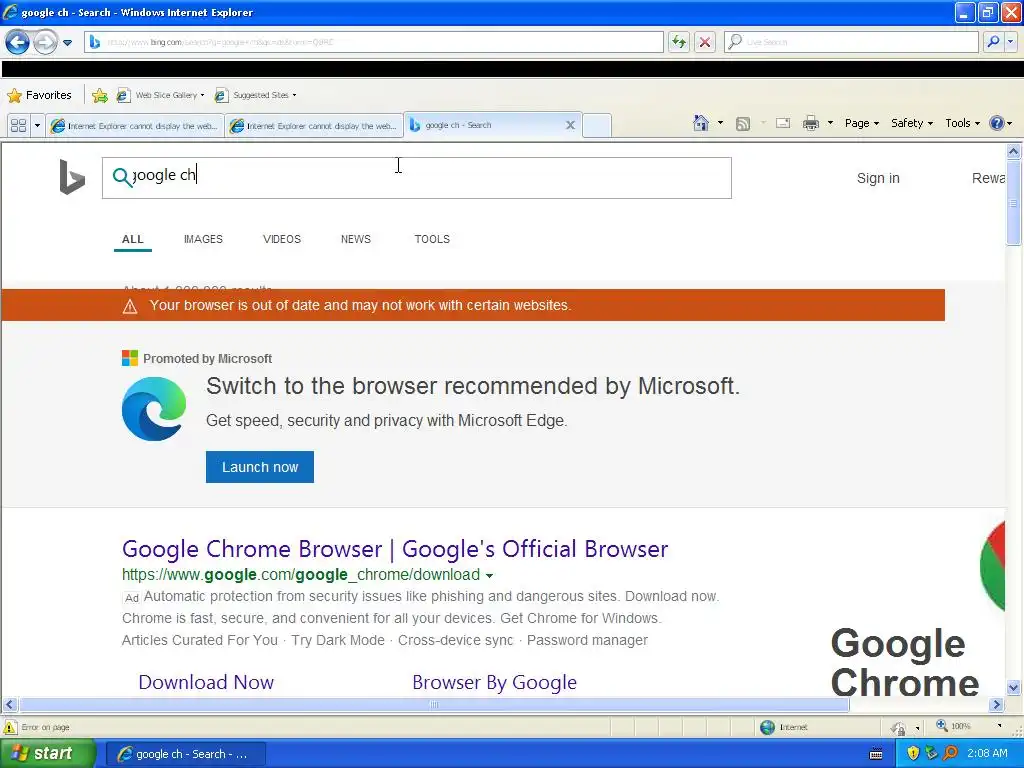Close the 'google ch - Search' tab
The width and height of the screenshot is (1024, 768).
(570, 125)
